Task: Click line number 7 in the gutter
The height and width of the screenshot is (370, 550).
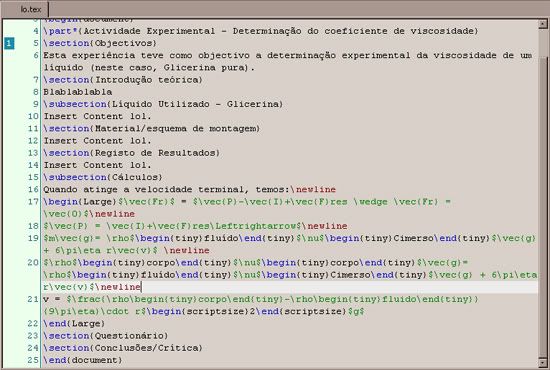Action: click(x=36, y=80)
